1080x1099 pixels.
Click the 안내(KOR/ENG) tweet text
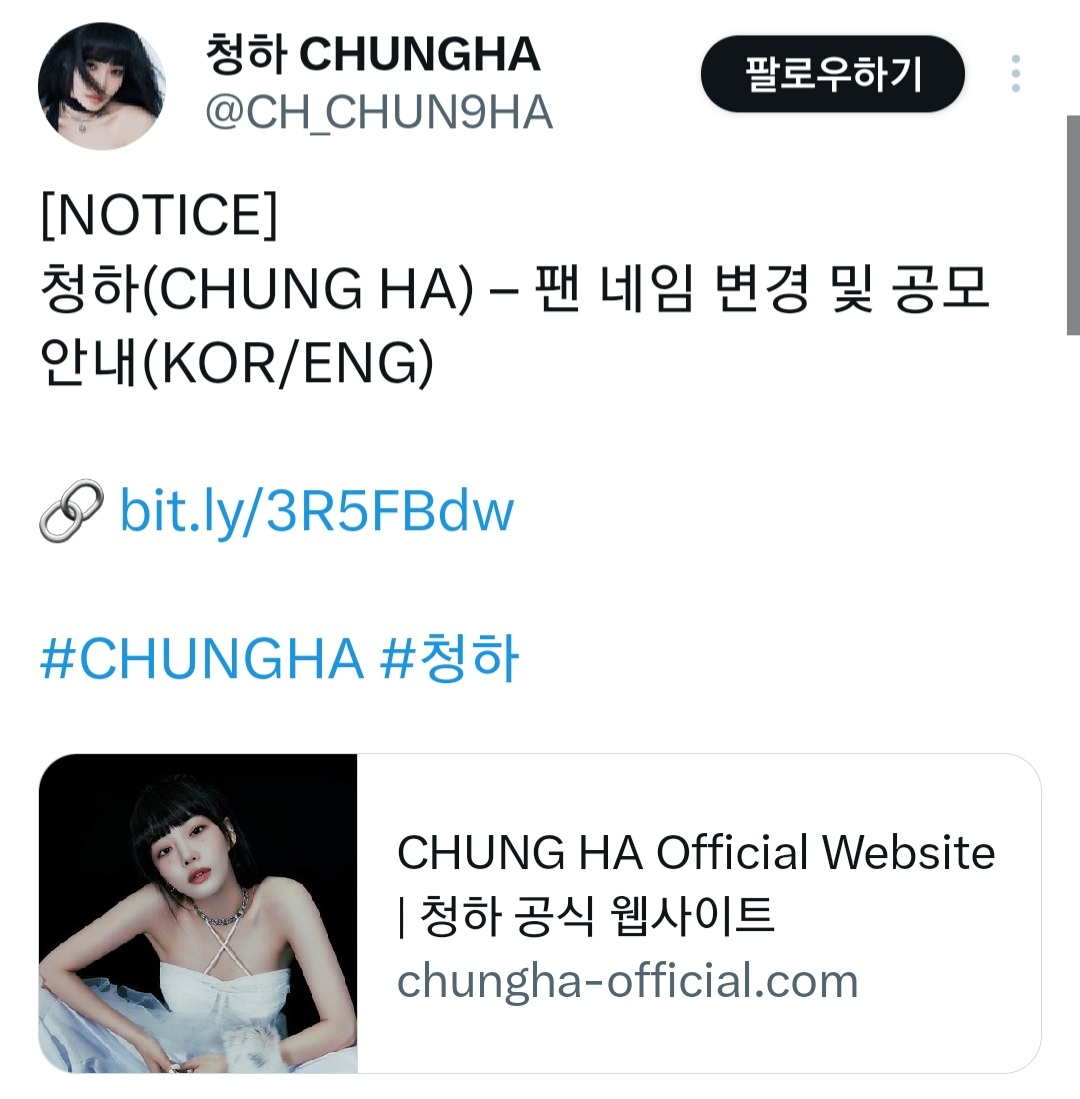237,362
